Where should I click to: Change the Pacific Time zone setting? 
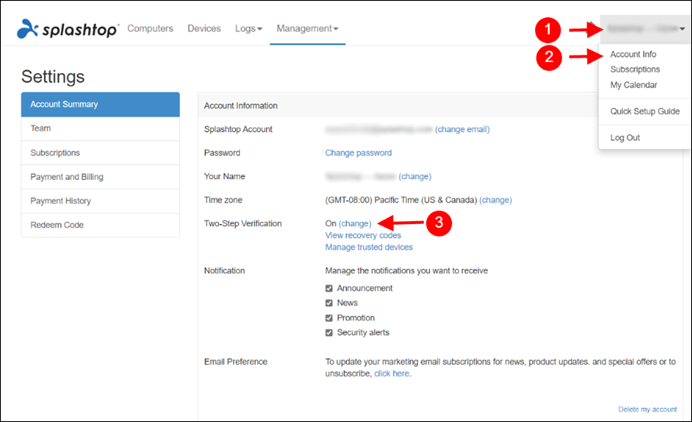pyautogui.click(x=495, y=200)
